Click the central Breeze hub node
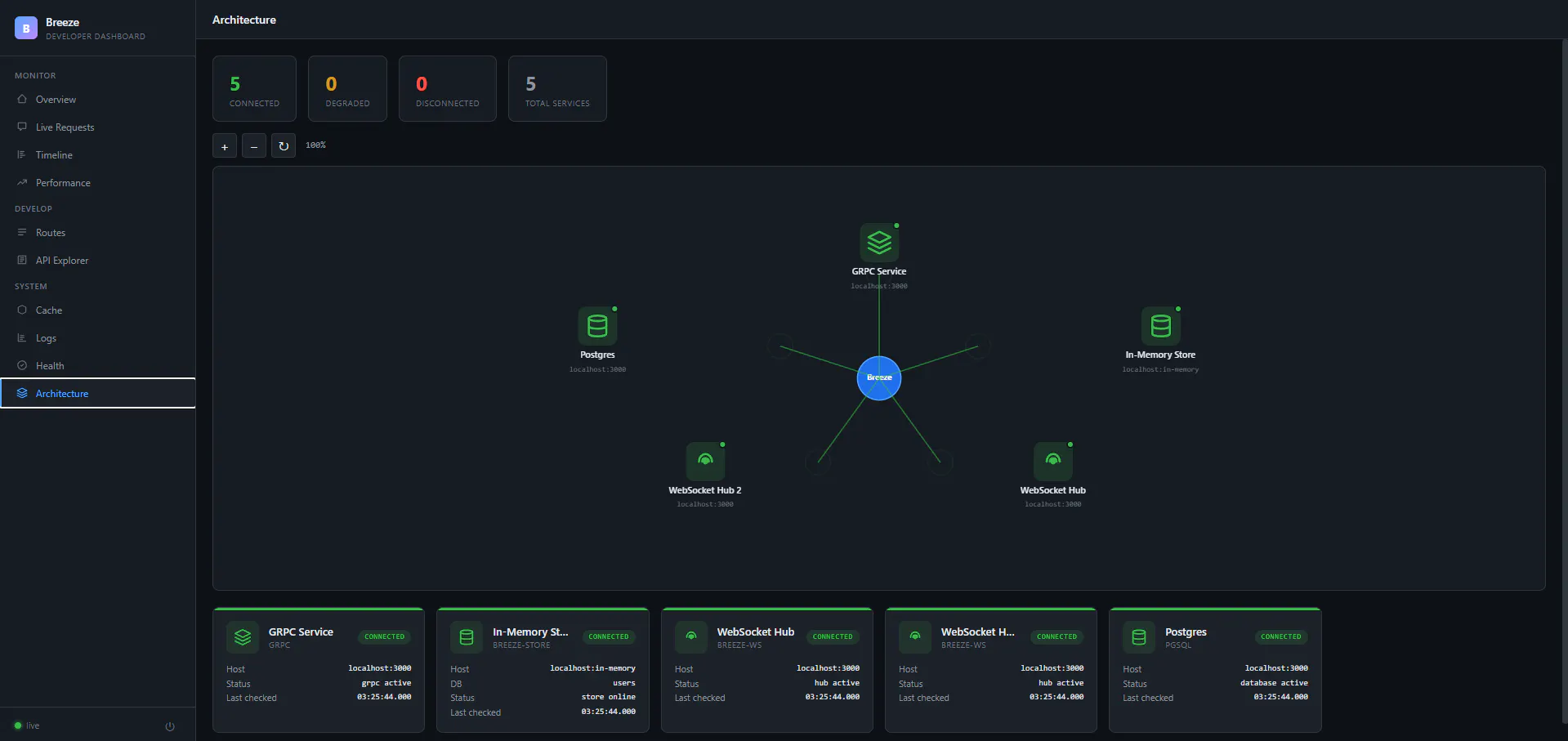Viewport: 1568px width, 741px height. tap(879, 377)
